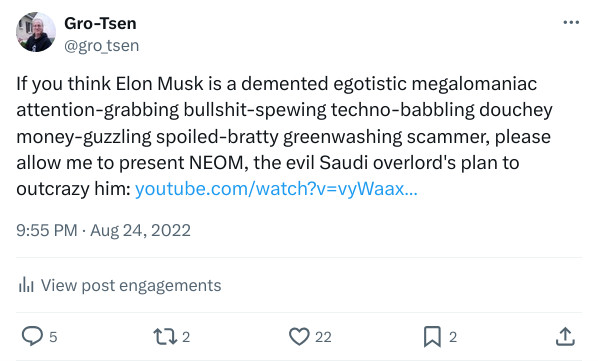Open the youtube.com/watch link
Screen dimensions: 598x361
276,189
